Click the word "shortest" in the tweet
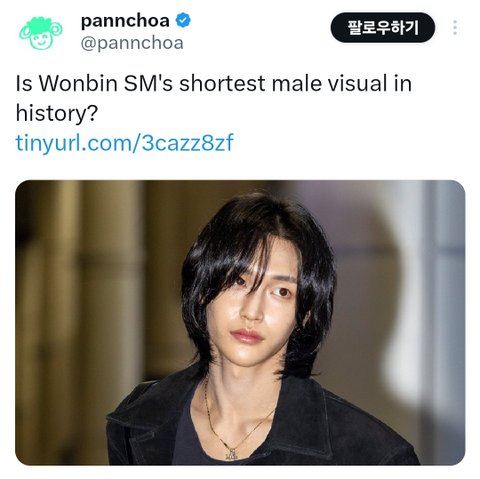The height and width of the screenshot is (479, 480). coord(222,83)
